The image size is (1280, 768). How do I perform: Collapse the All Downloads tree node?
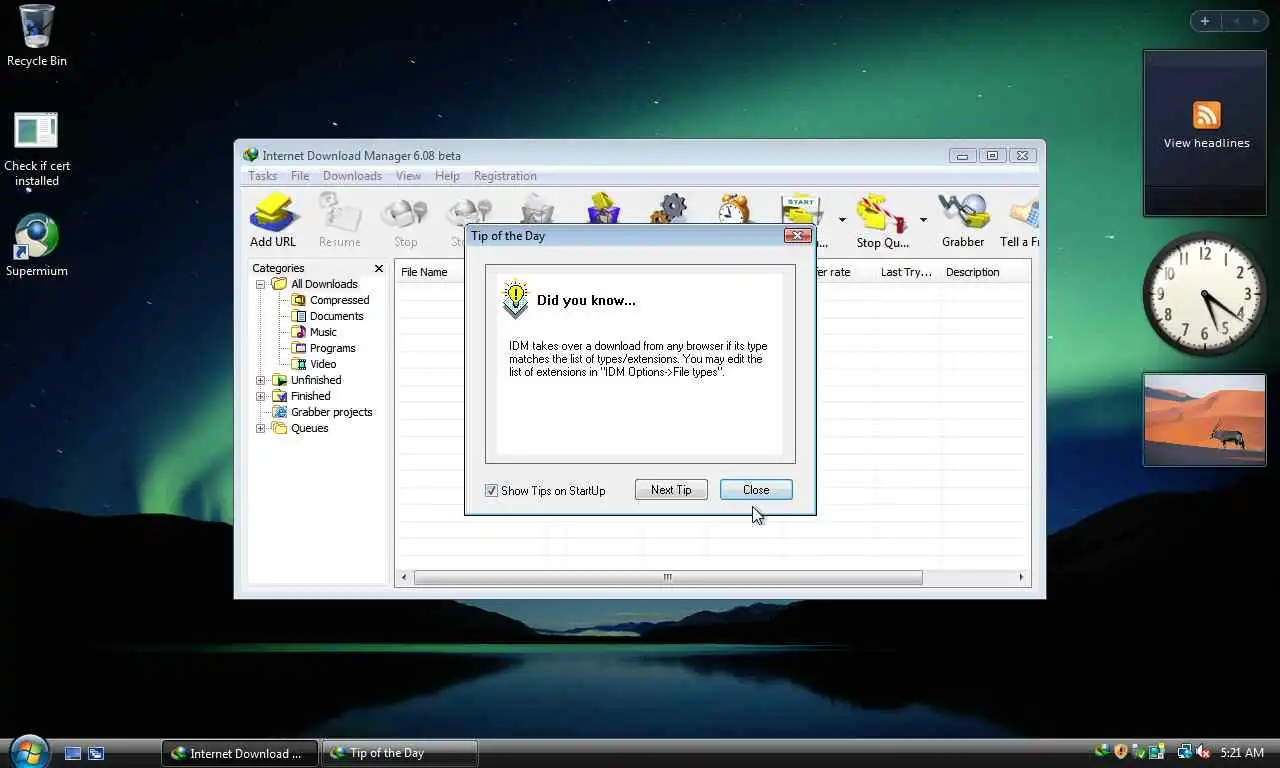click(261, 284)
